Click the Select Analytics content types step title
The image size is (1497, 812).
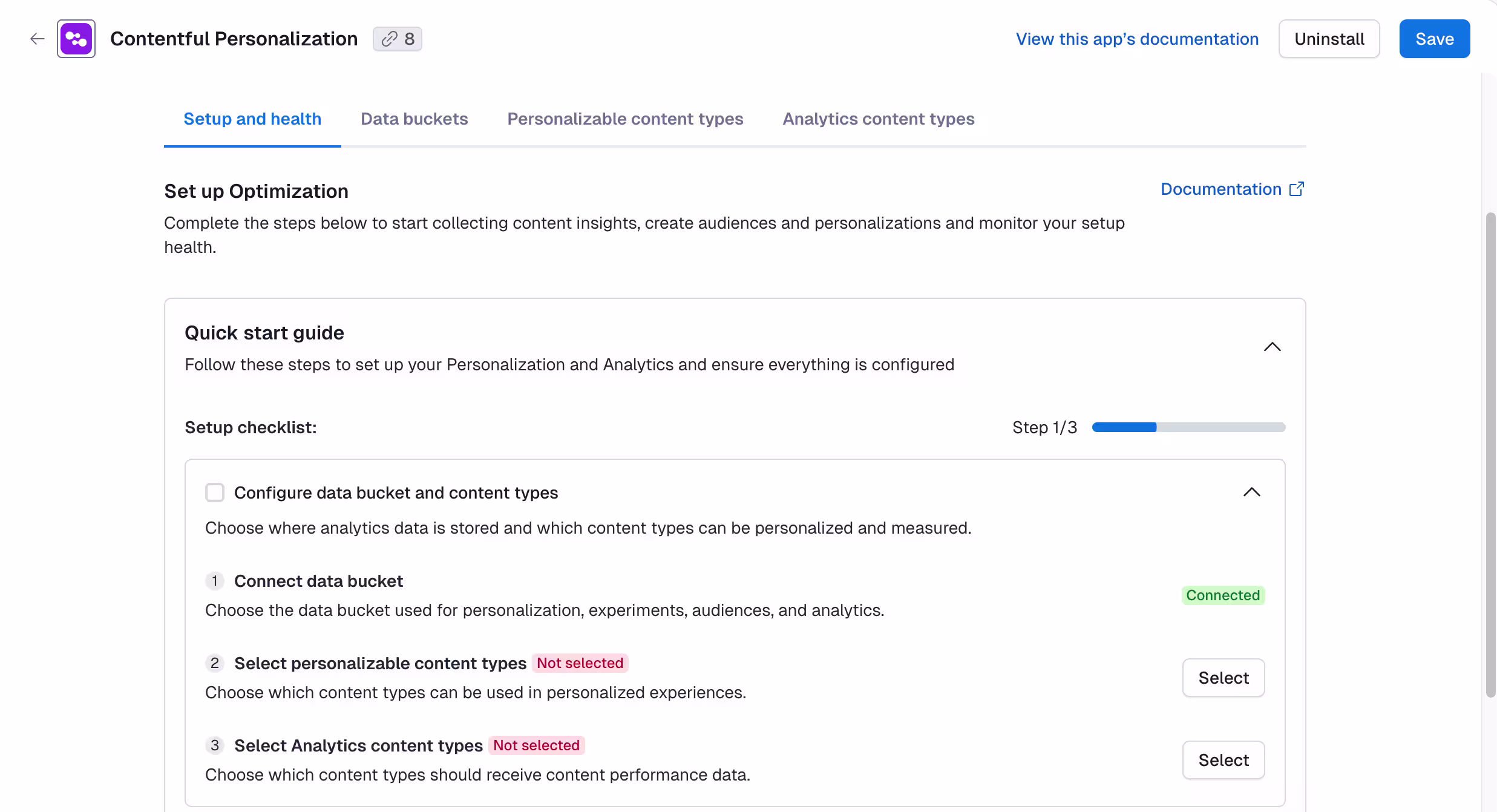point(358,745)
